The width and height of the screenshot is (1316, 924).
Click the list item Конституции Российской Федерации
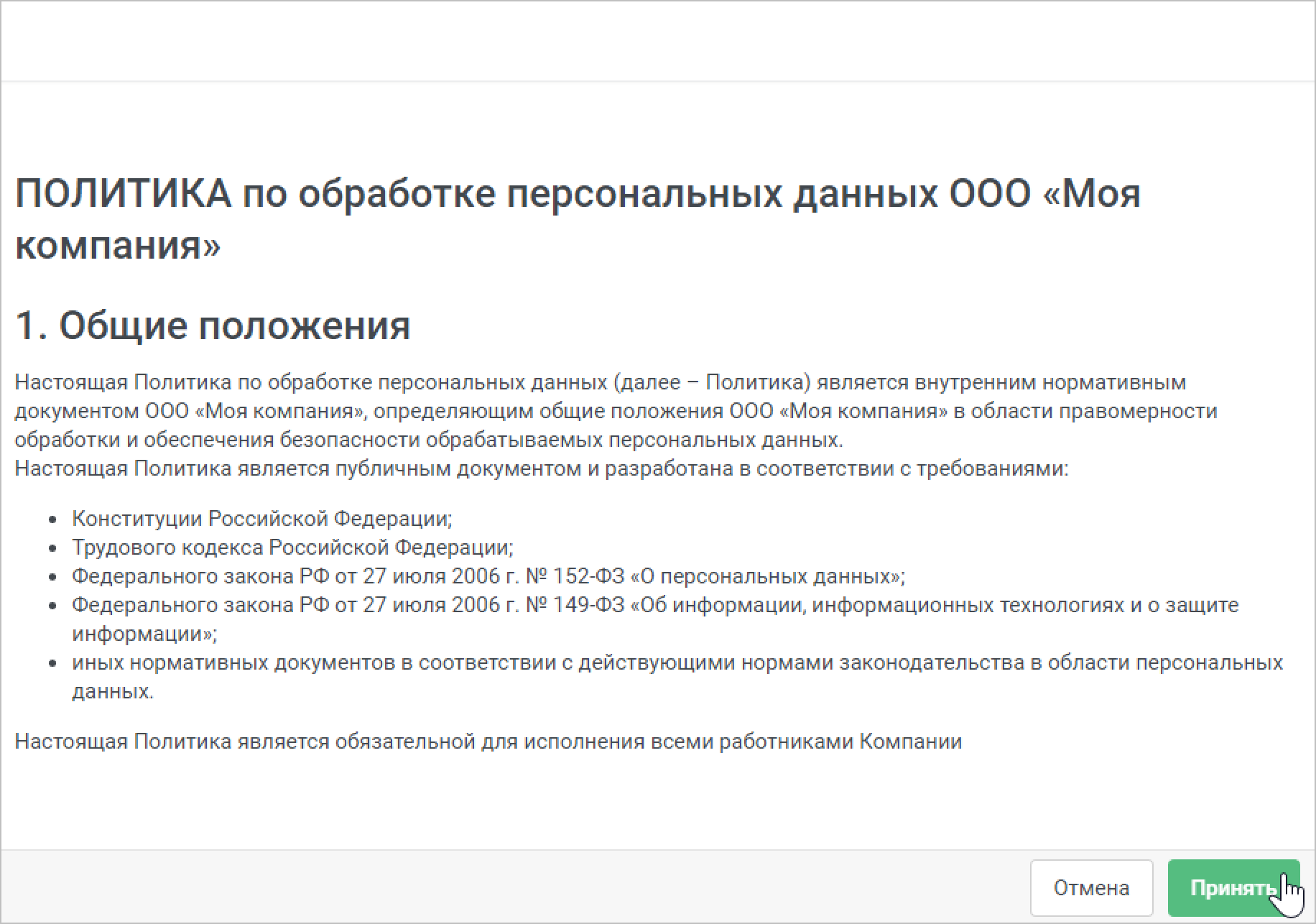pos(261,518)
